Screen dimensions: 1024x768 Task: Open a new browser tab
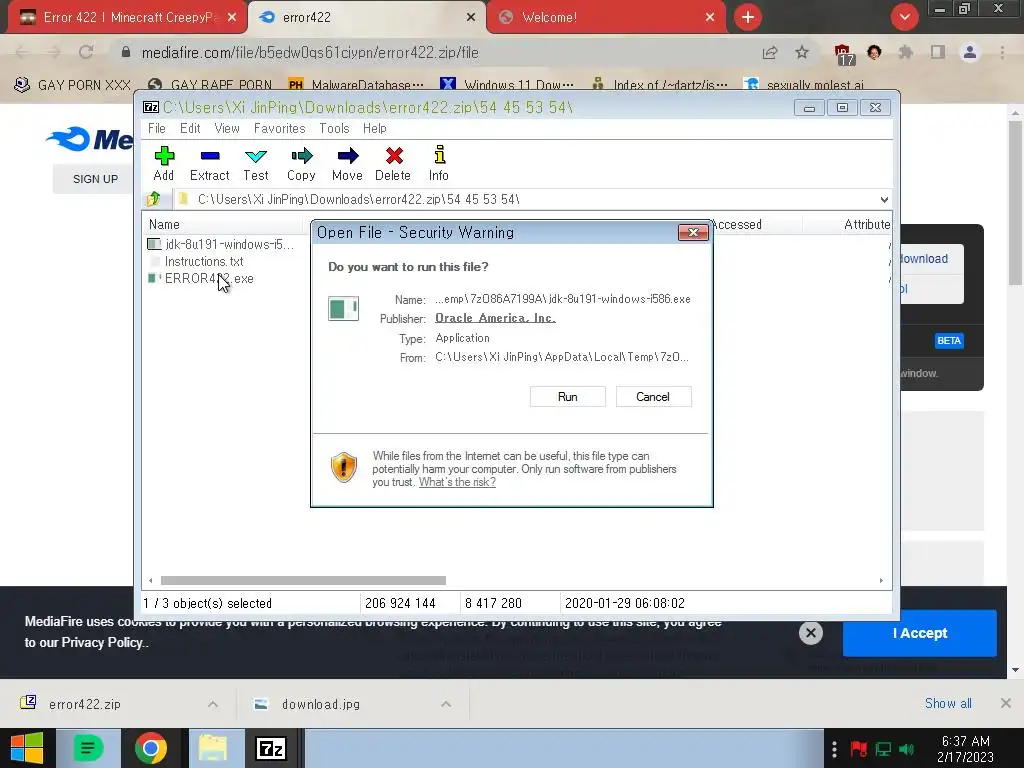pos(748,17)
